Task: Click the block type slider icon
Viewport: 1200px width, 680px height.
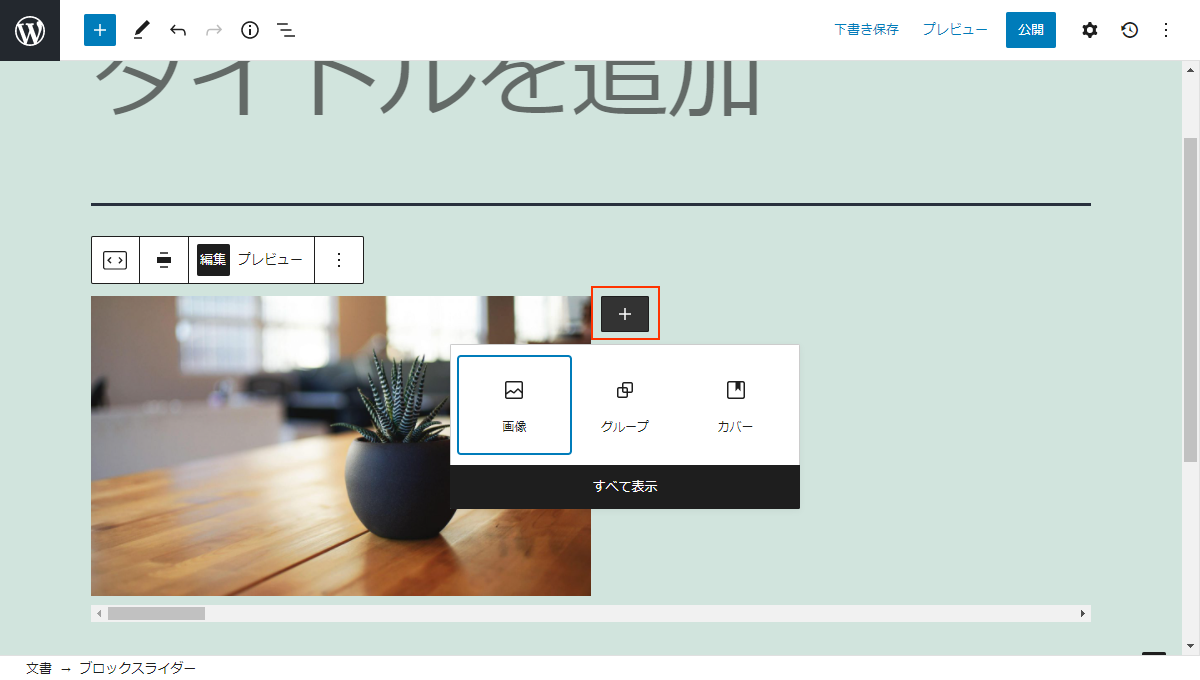Action: coord(115,260)
